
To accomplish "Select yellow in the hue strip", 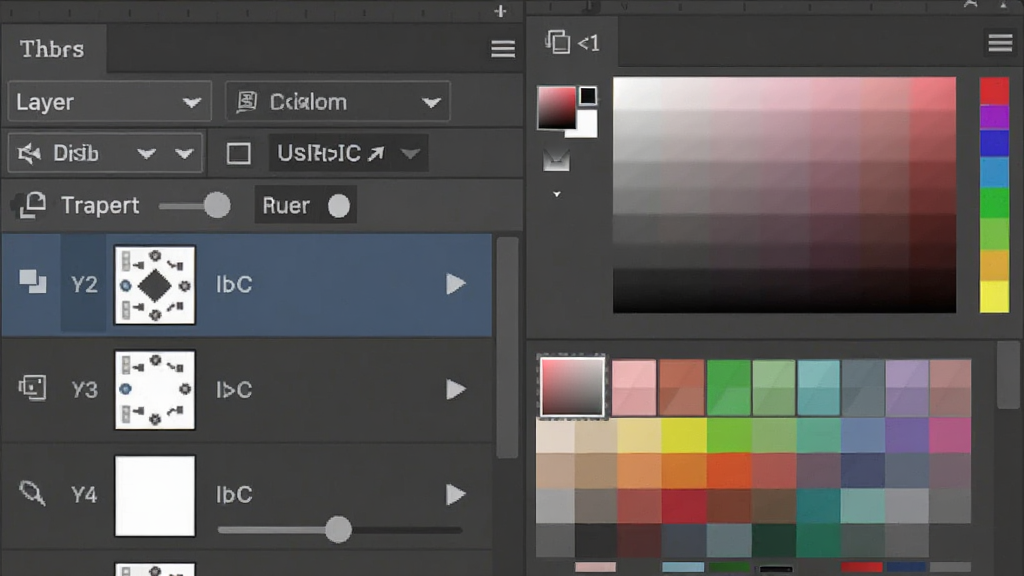I will pyautogui.click(x=994, y=297).
